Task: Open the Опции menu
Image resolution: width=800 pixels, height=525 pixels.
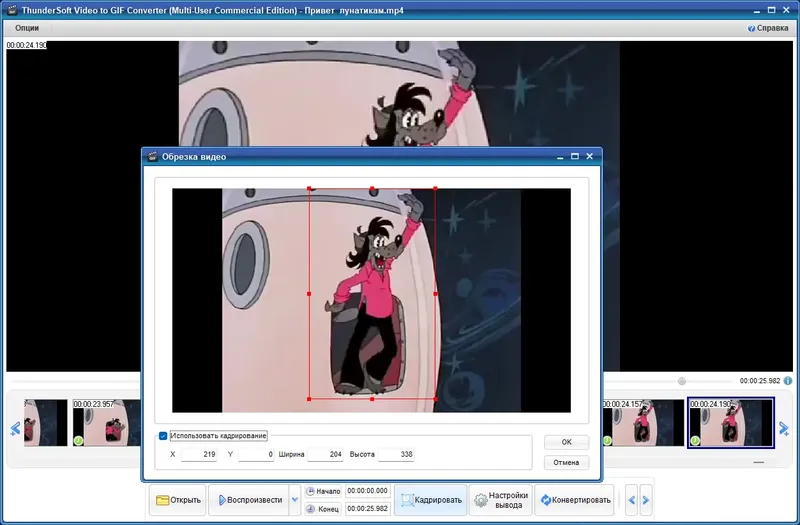Action: pos(27,28)
